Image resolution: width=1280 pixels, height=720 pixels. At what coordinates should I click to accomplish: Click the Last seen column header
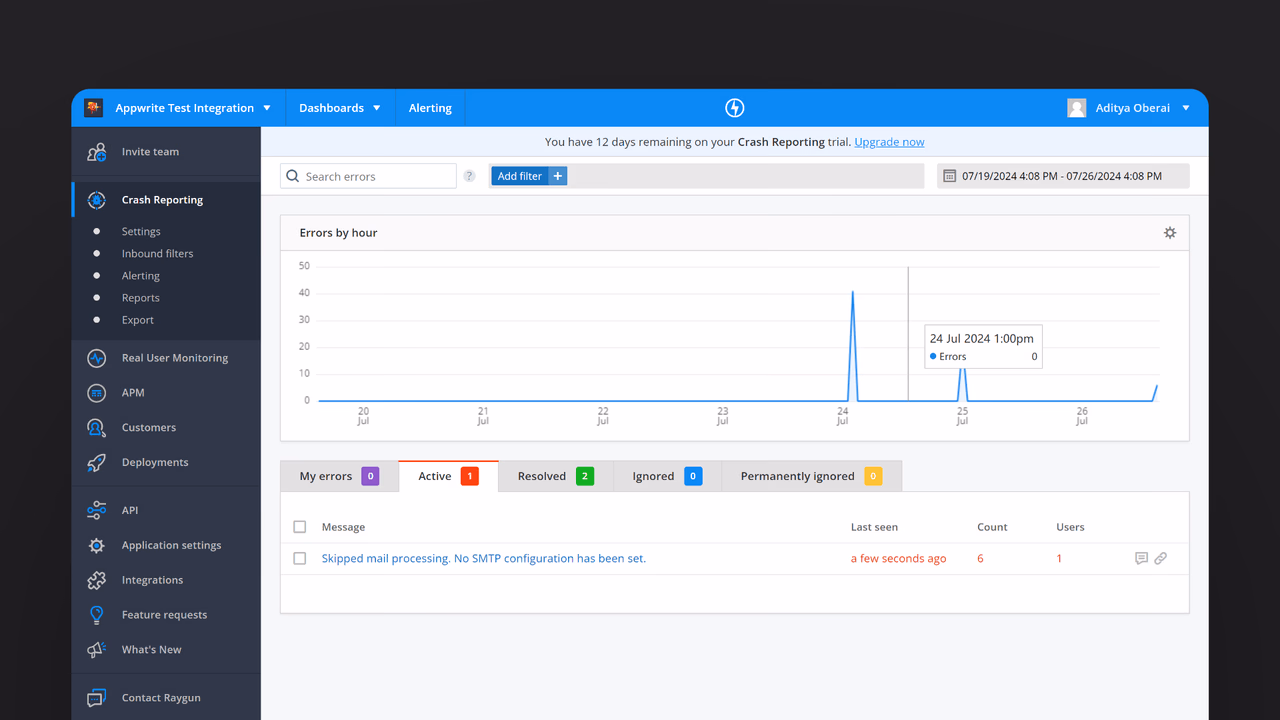(x=874, y=527)
